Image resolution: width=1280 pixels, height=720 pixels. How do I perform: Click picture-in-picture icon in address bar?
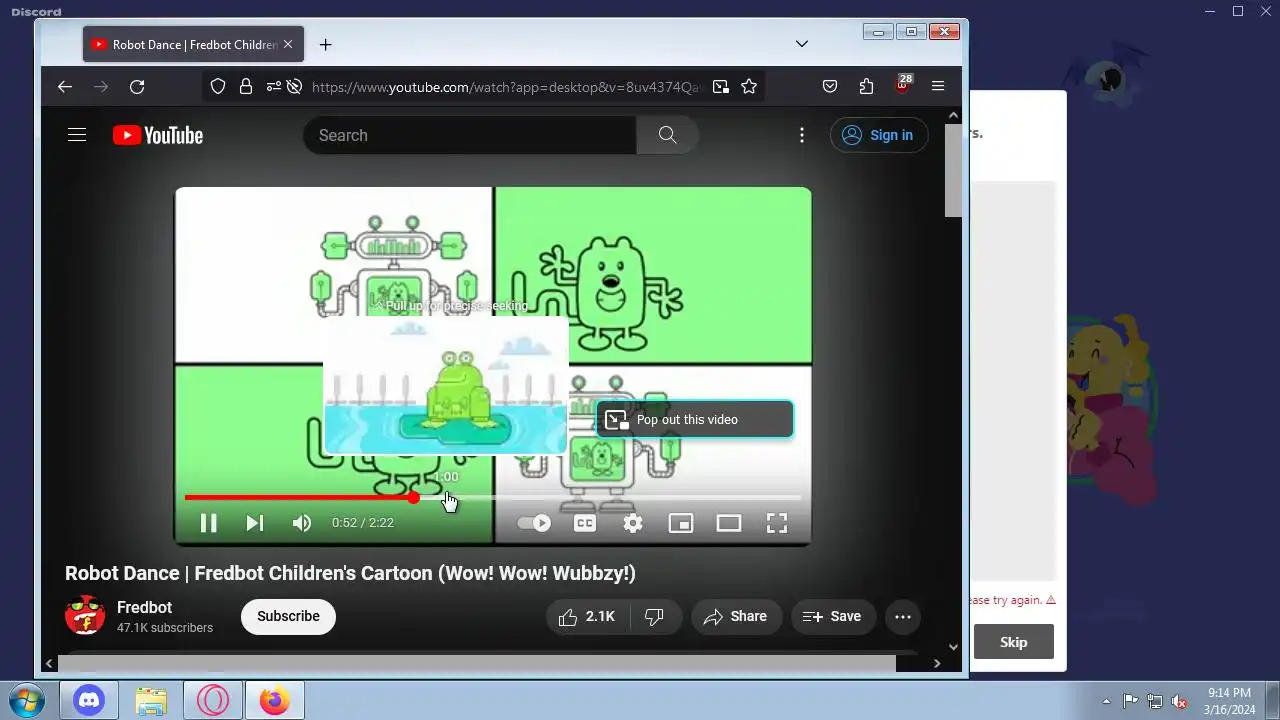(x=721, y=87)
